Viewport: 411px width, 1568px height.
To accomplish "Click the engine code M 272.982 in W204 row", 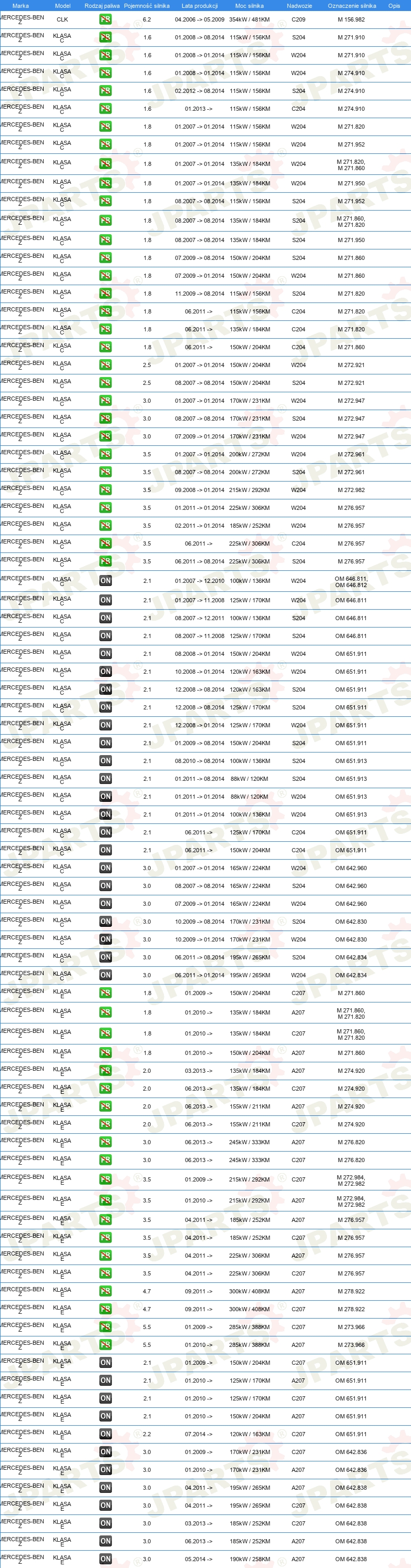I will [351, 490].
